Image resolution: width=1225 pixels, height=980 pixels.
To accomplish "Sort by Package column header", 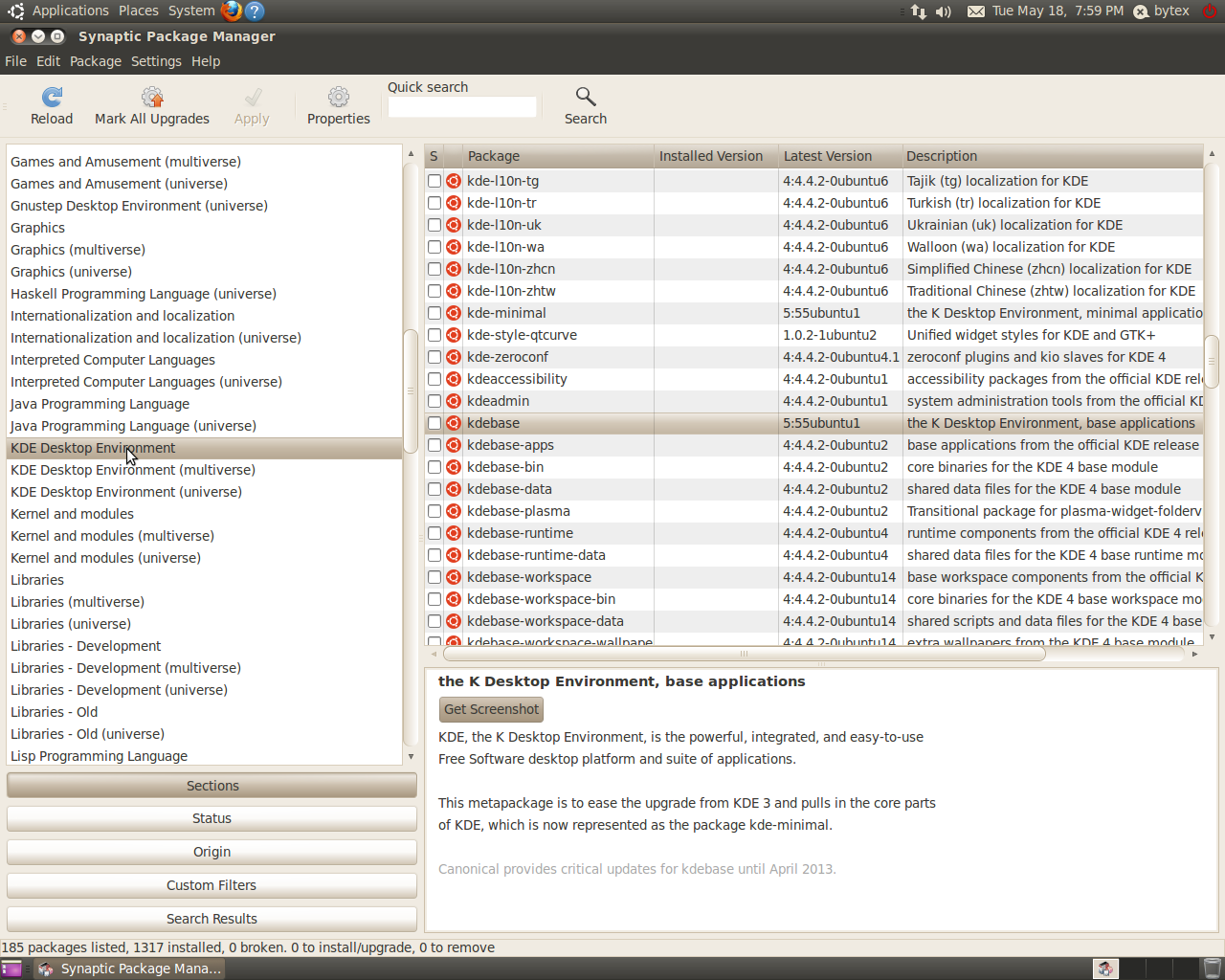I will [x=558, y=156].
